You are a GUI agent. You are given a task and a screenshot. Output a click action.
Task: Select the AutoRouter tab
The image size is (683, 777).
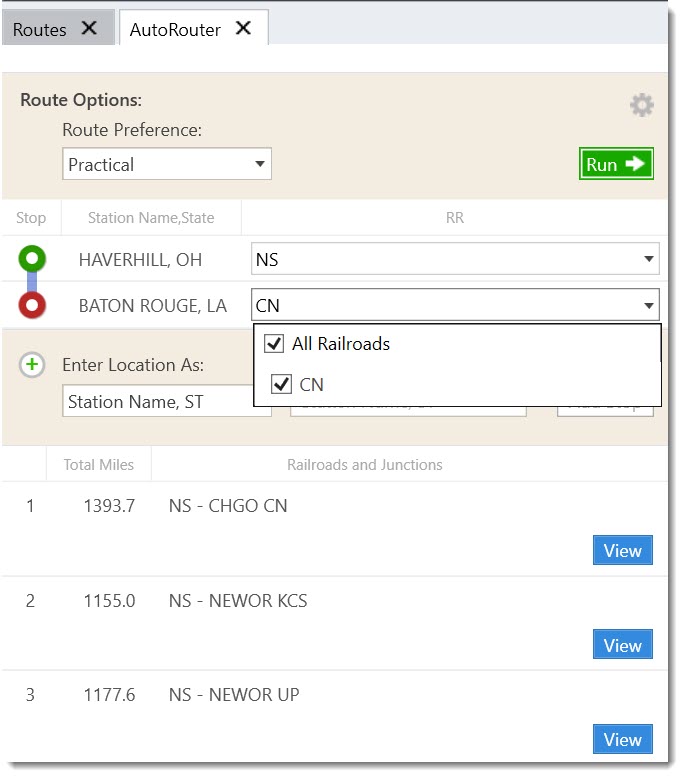tap(176, 29)
